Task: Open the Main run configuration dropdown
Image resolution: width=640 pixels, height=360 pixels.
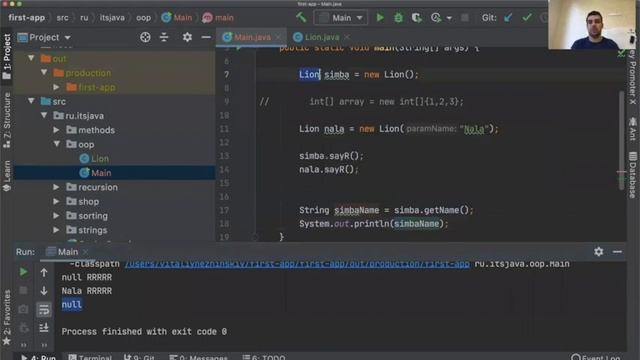Action: 341,18
